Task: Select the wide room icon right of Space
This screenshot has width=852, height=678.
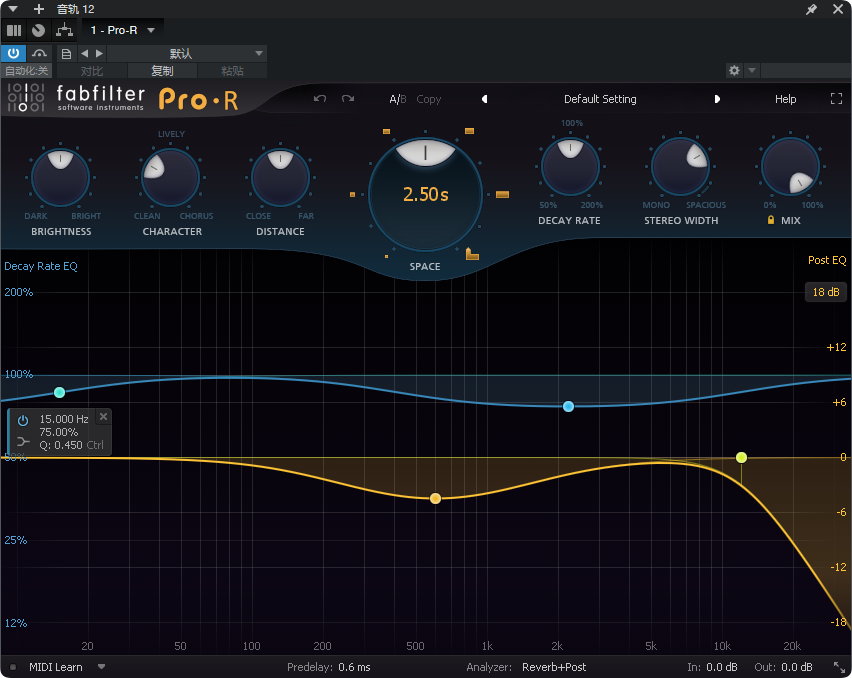Action: point(503,194)
